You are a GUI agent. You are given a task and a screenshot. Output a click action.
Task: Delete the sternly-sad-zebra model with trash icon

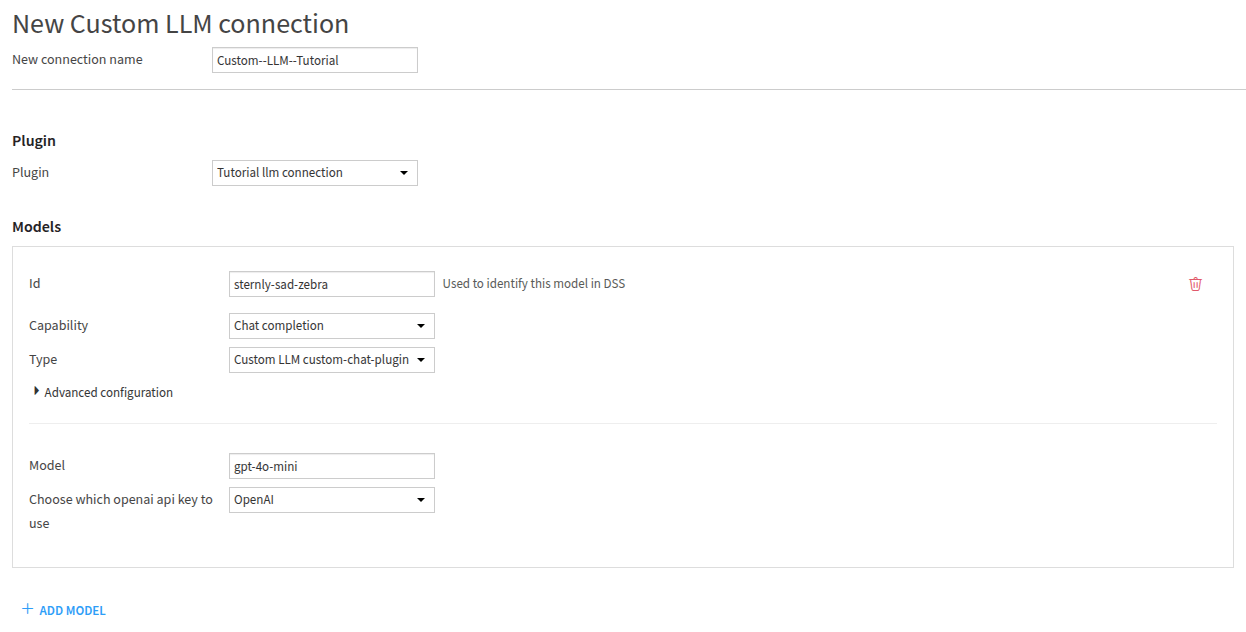tap(1195, 284)
